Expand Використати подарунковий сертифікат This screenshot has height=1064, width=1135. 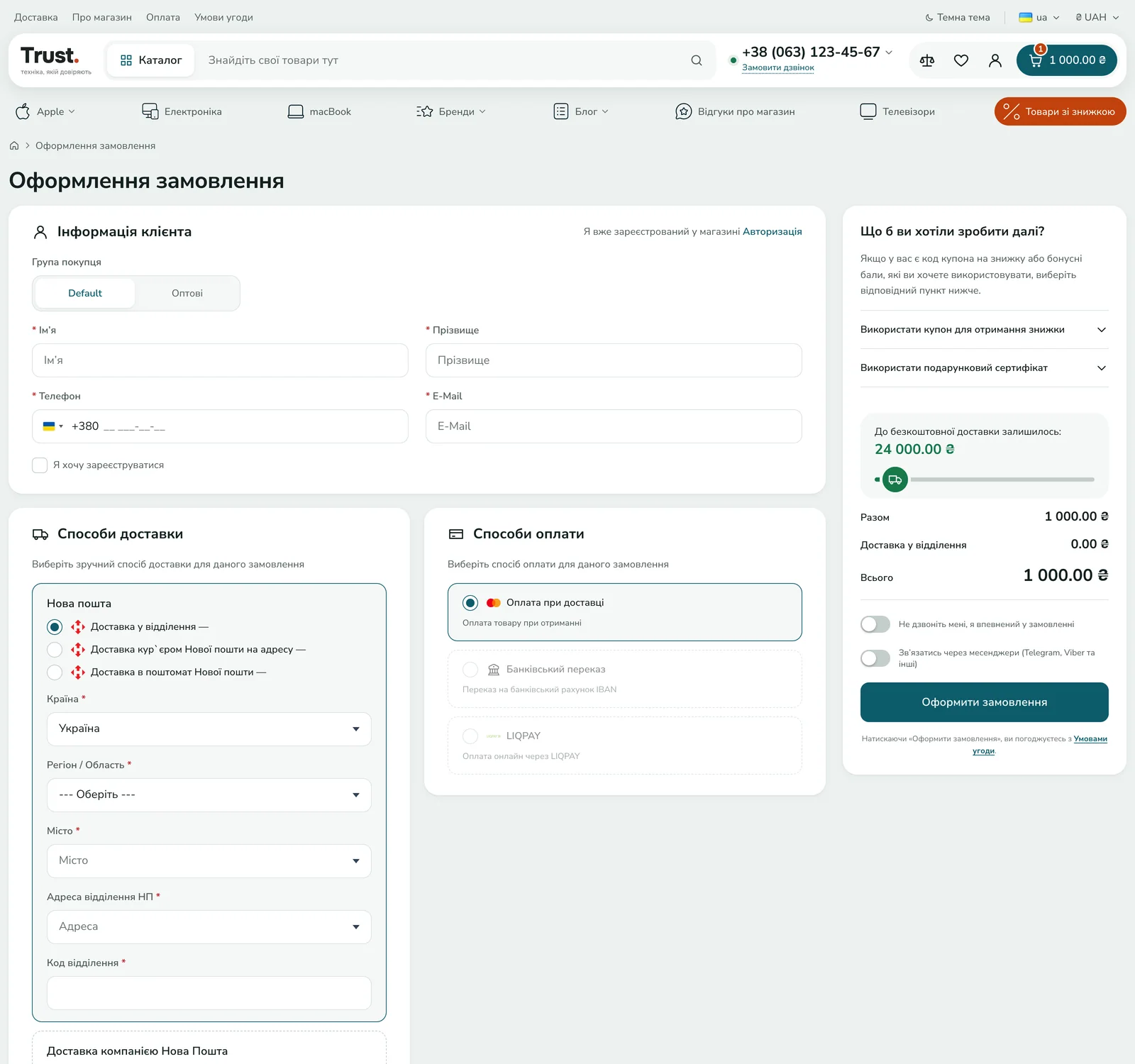pyautogui.click(x=985, y=368)
